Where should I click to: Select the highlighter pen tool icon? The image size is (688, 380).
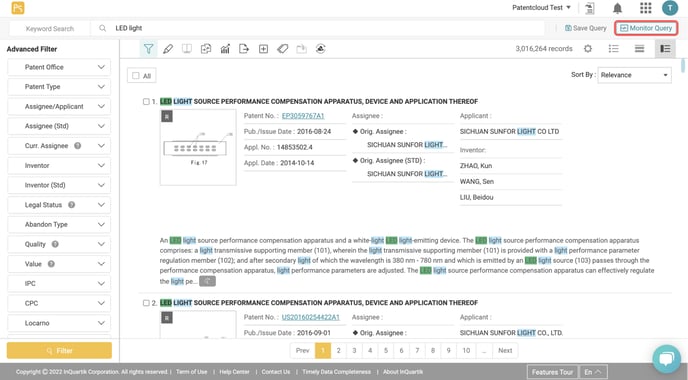168,49
